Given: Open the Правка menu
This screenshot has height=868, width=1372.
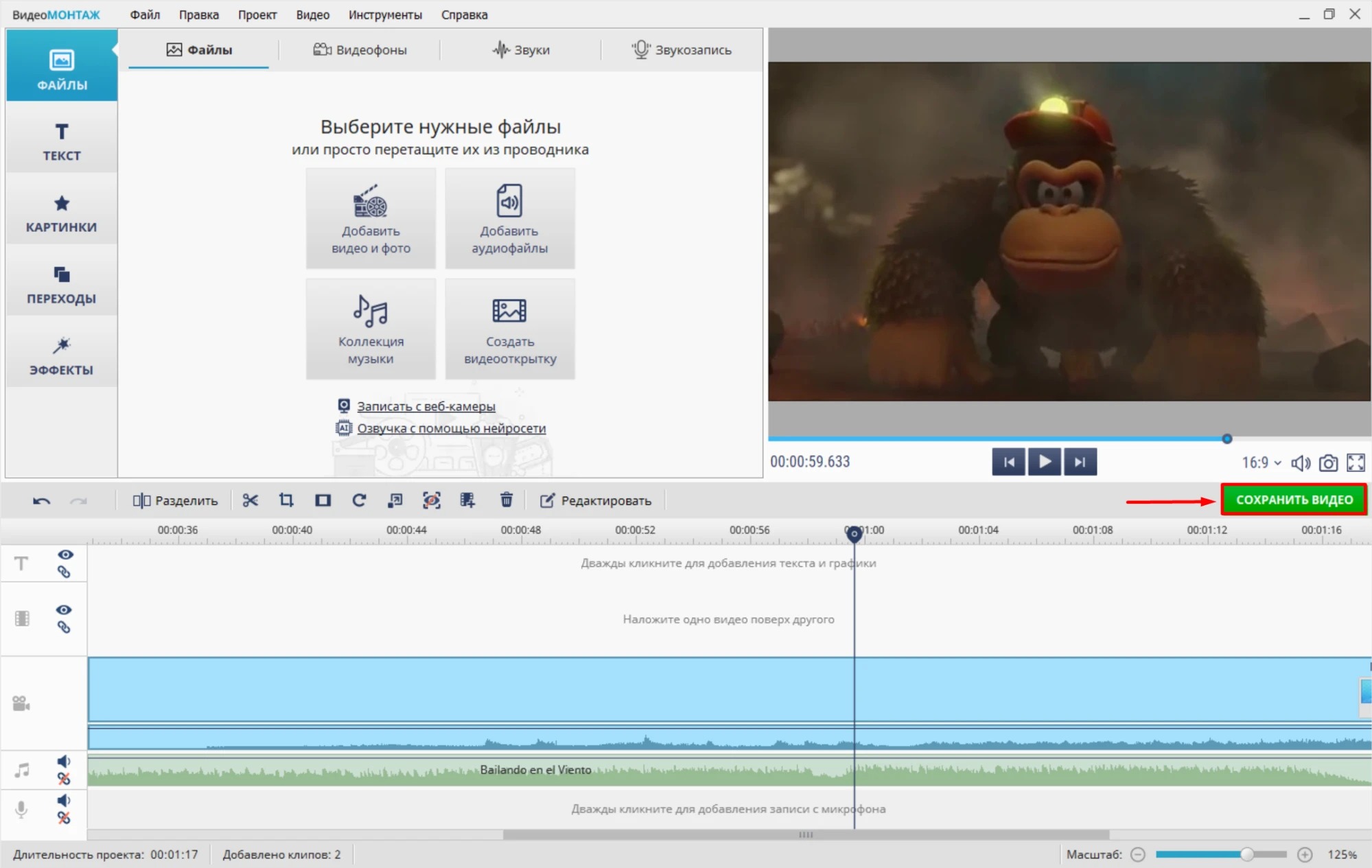Looking at the screenshot, I should [x=199, y=14].
